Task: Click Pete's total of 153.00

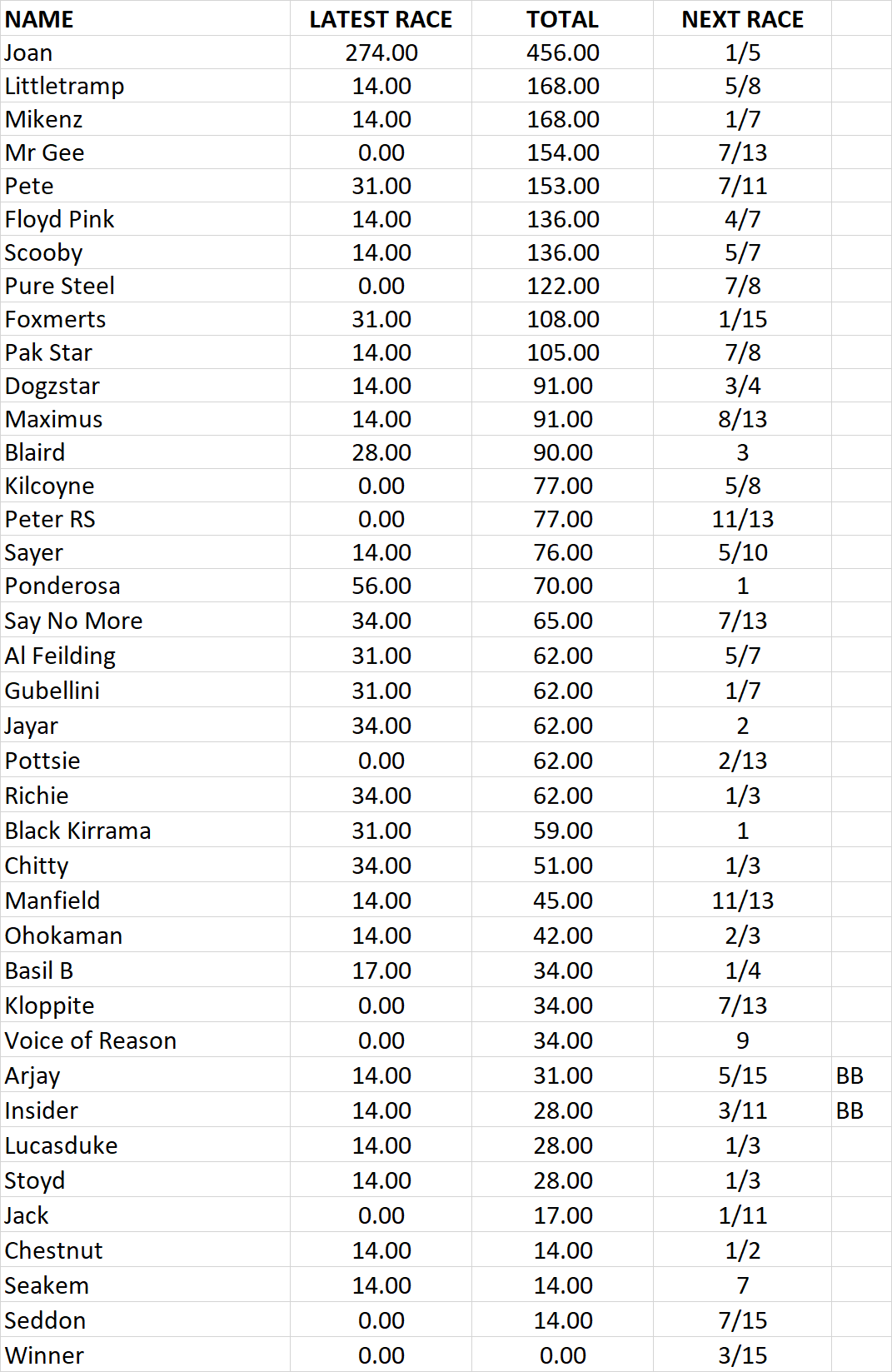Action: tap(562, 186)
